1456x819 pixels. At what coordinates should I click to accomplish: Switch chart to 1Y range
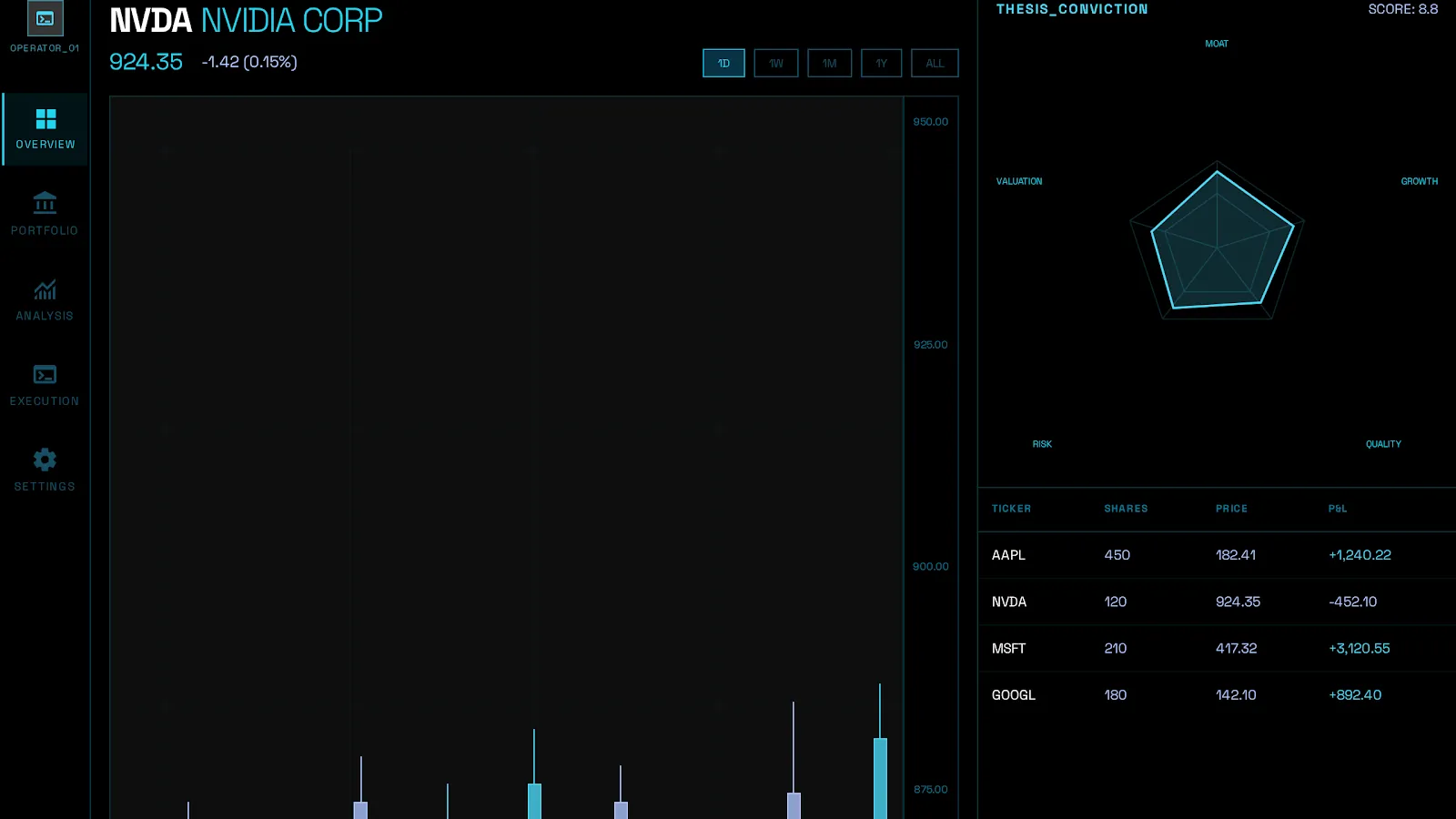882,63
